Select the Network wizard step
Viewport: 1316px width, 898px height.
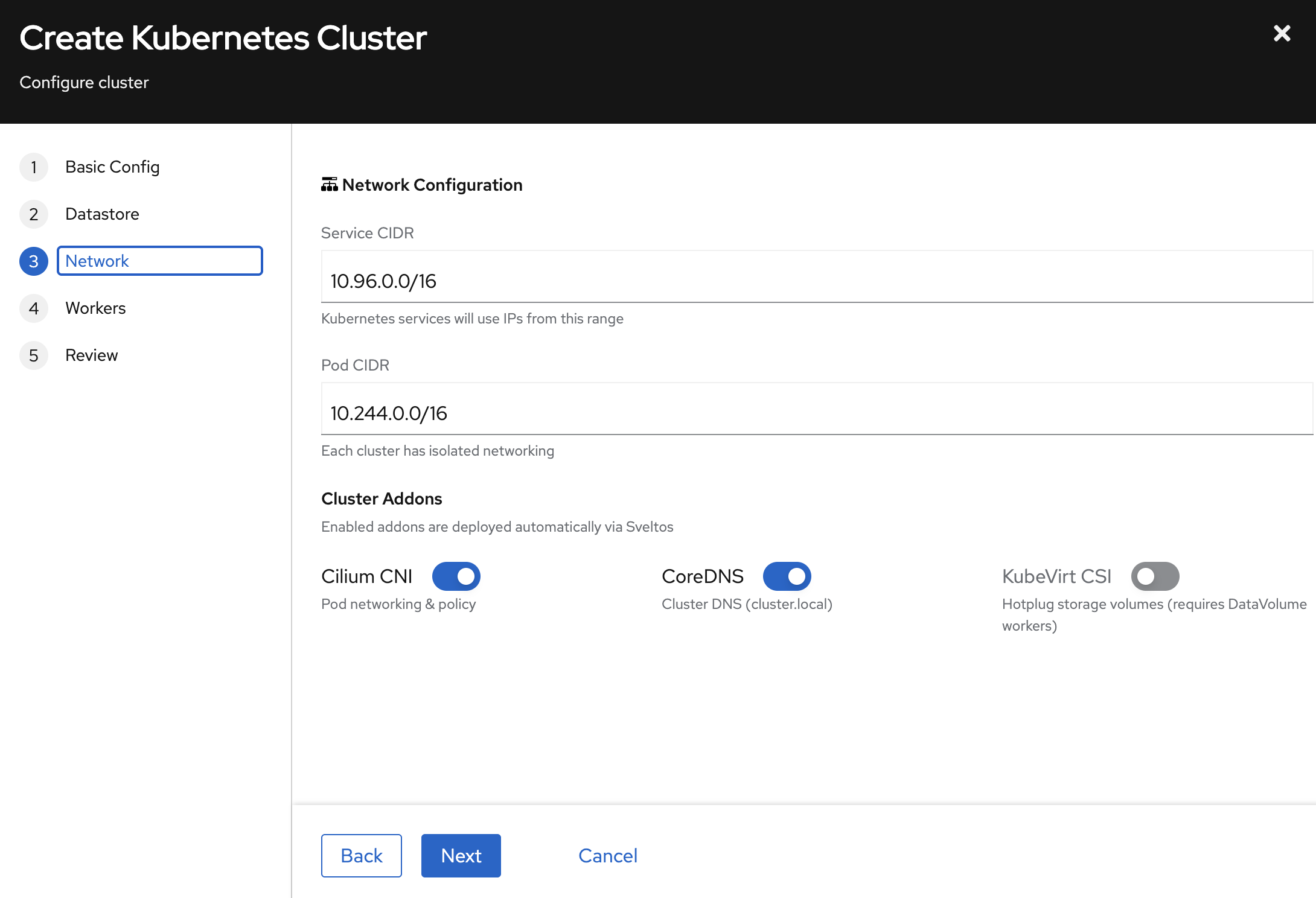tap(159, 261)
